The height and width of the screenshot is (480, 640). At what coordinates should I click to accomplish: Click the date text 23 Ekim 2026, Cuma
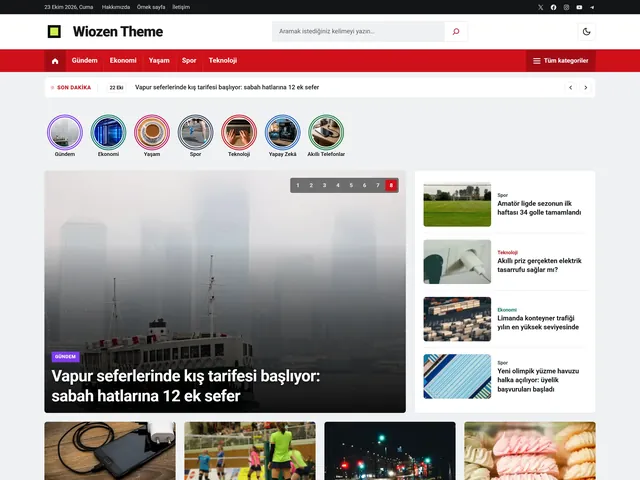click(x=69, y=7)
